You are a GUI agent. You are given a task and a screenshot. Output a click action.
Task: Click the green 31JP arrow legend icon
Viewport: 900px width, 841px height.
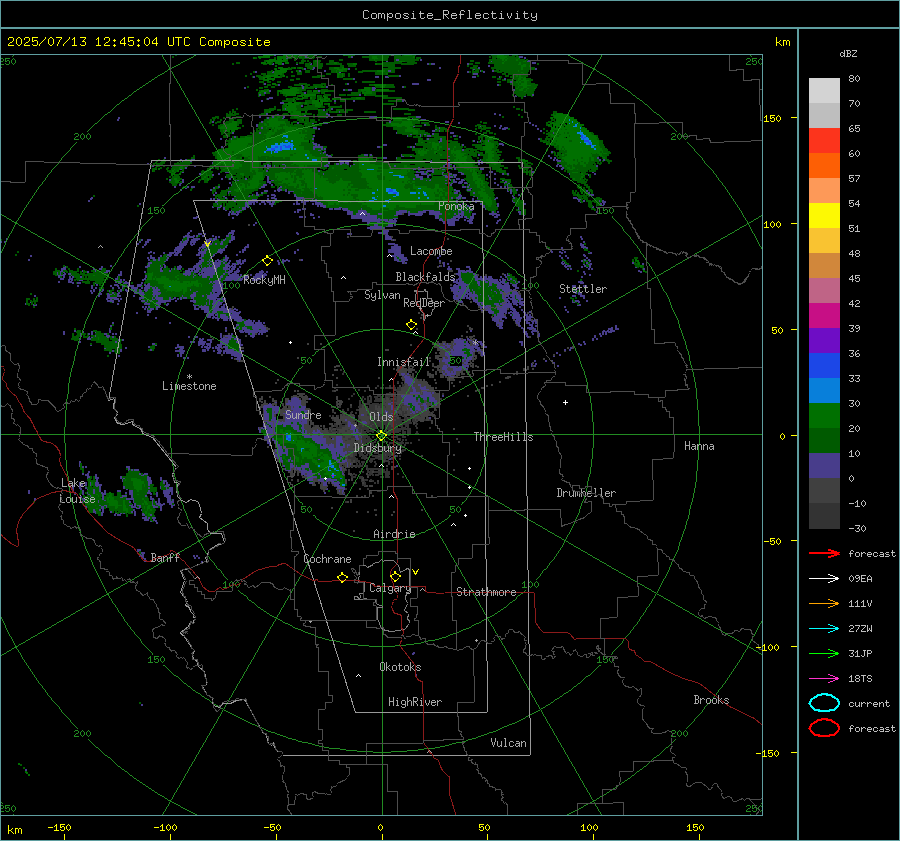824,653
